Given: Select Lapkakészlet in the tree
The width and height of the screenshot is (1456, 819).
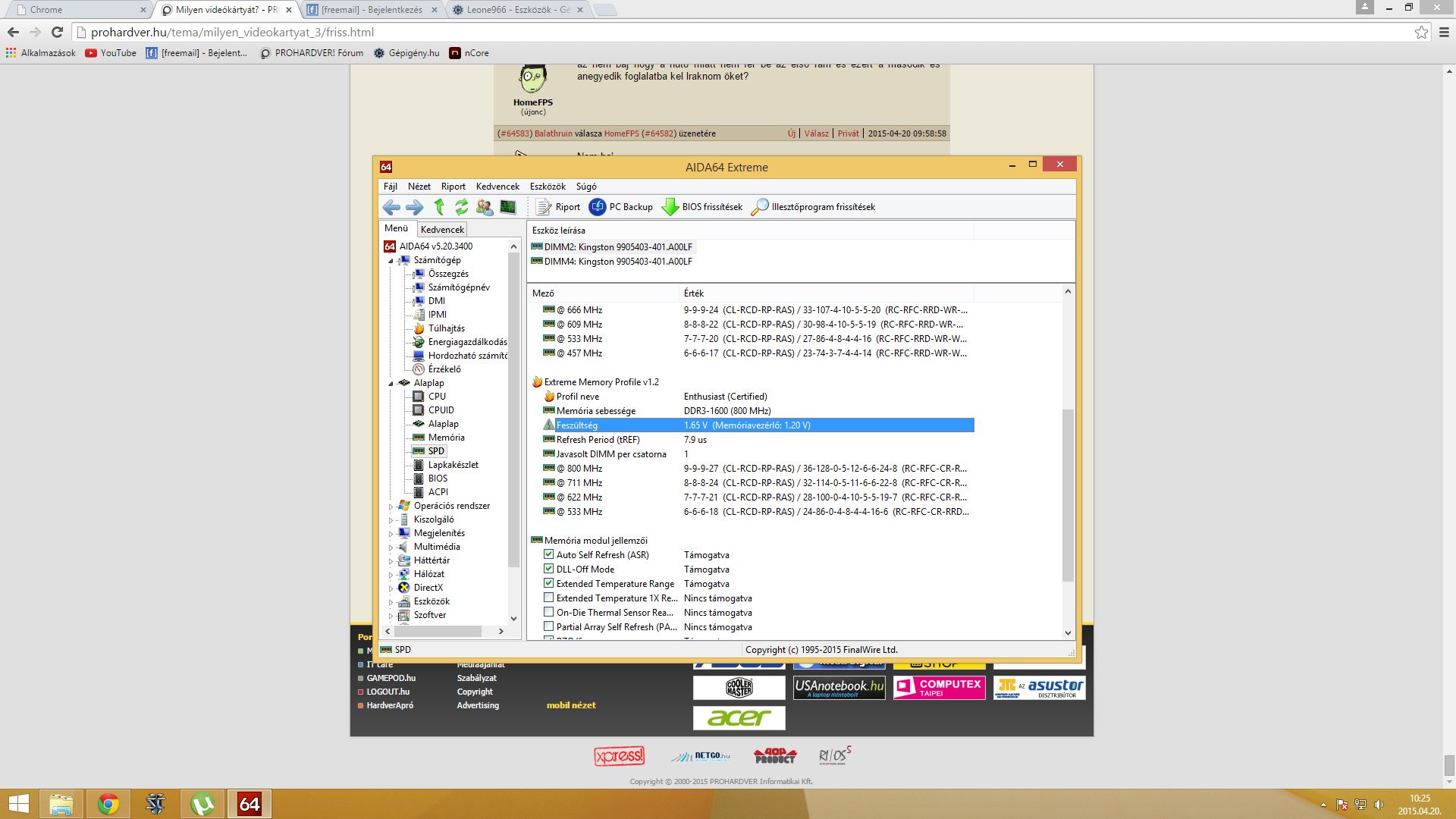Looking at the screenshot, I should click(x=453, y=465).
